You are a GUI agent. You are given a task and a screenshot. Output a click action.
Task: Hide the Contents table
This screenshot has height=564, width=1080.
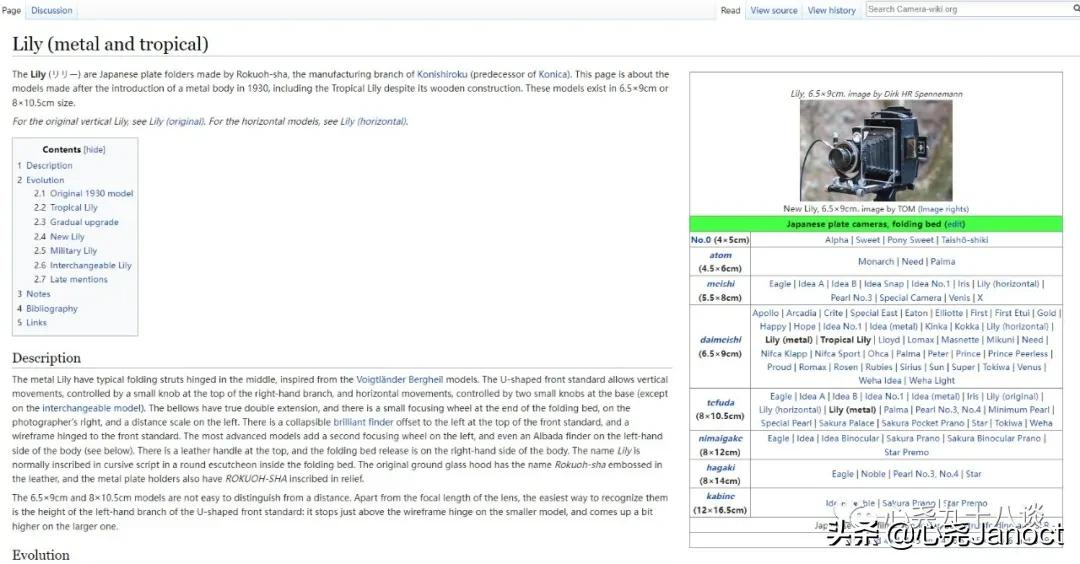click(x=94, y=149)
